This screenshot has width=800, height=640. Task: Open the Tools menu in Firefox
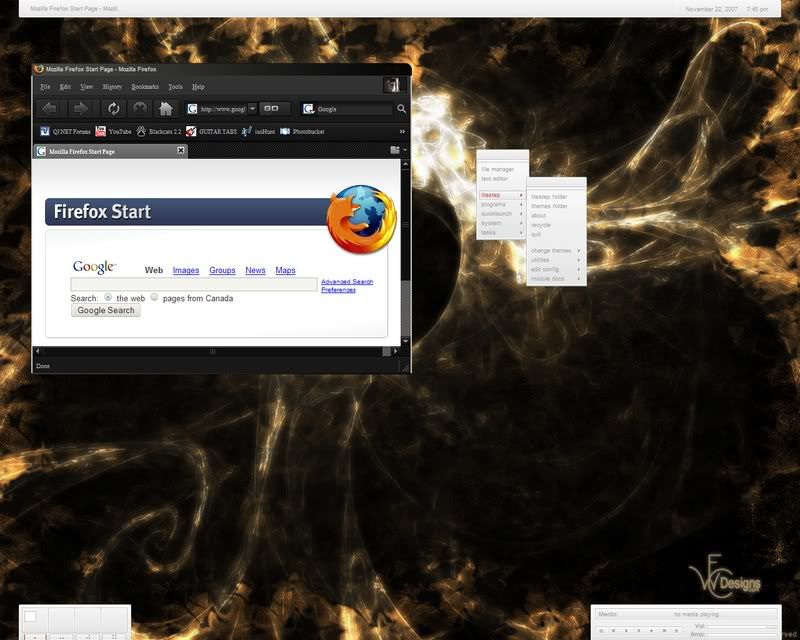[176, 87]
